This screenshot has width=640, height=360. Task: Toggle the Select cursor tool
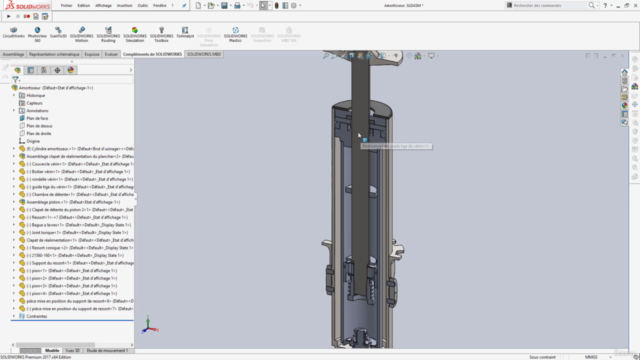[x=263, y=5]
